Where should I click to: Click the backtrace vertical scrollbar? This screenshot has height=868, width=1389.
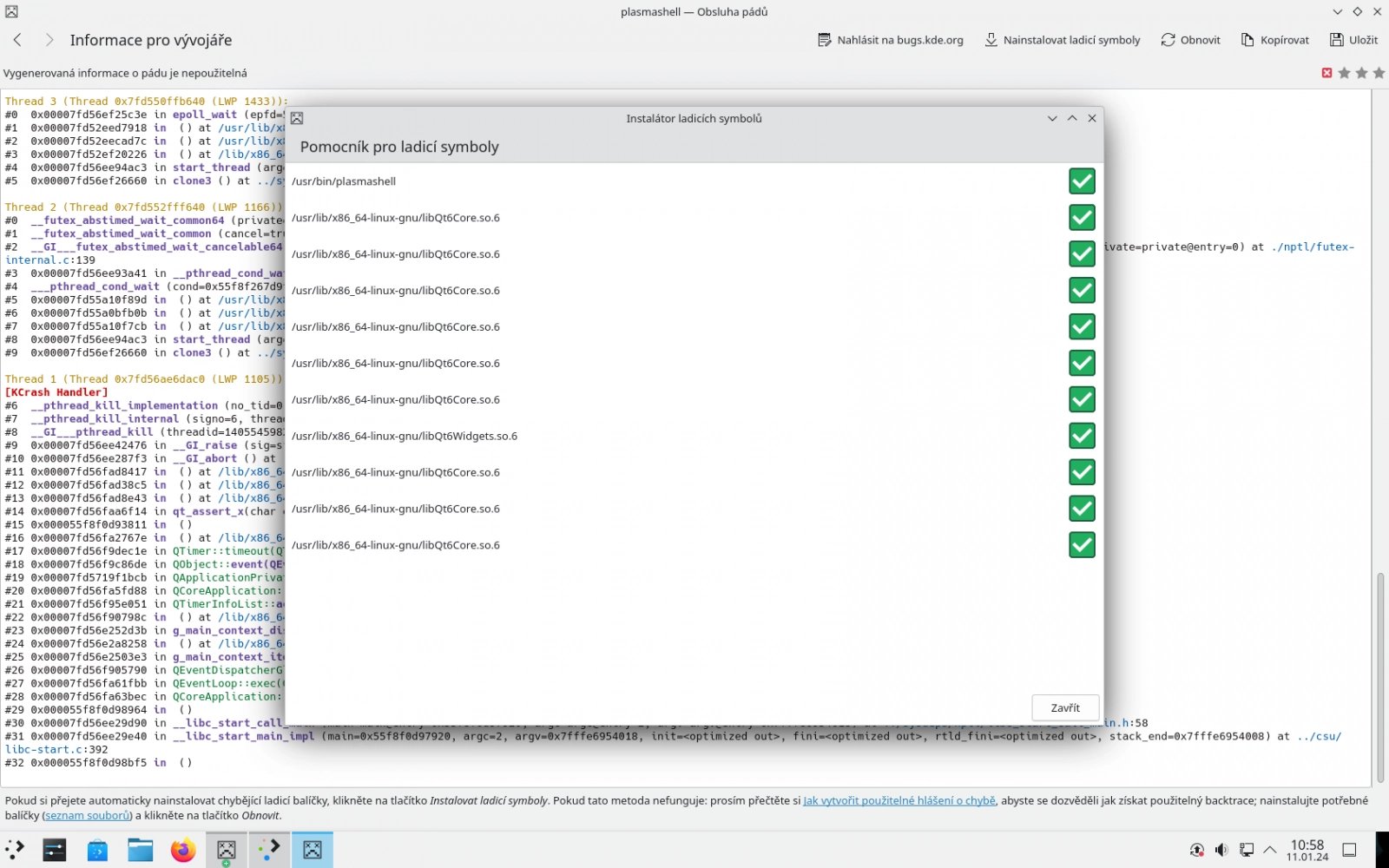click(x=1379, y=677)
